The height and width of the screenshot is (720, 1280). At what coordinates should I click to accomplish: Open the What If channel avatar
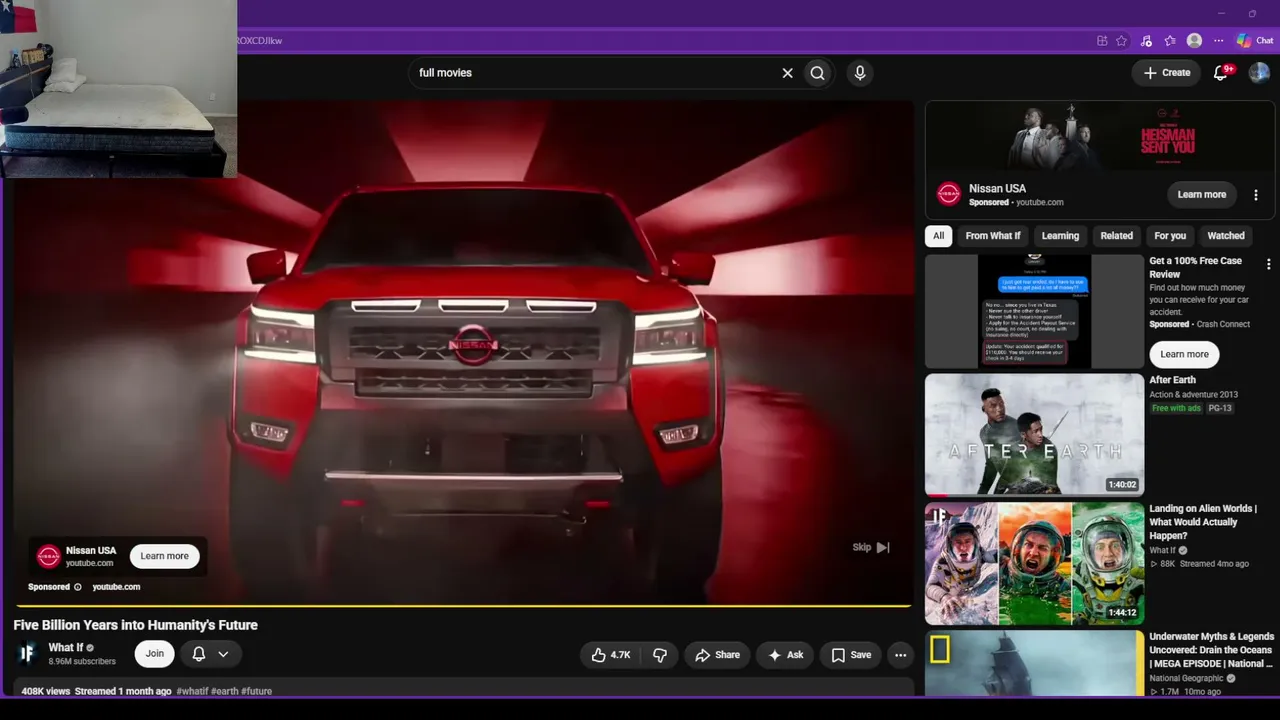[28, 654]
